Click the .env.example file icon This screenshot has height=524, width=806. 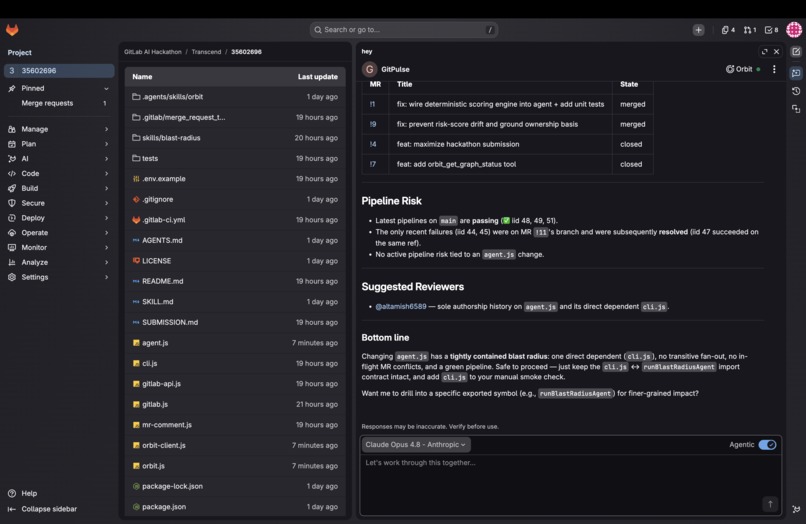pos(136,178)
